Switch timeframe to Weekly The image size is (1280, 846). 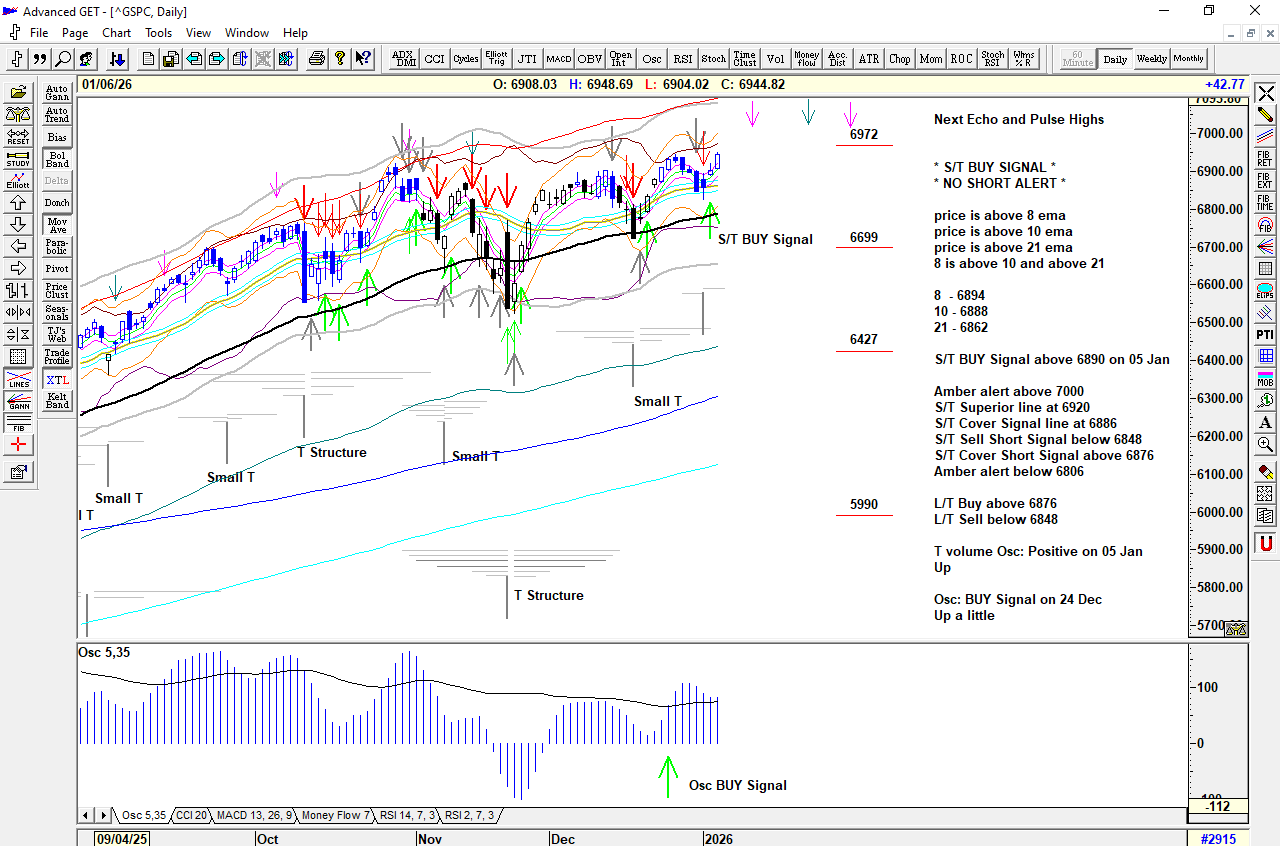1151,59
